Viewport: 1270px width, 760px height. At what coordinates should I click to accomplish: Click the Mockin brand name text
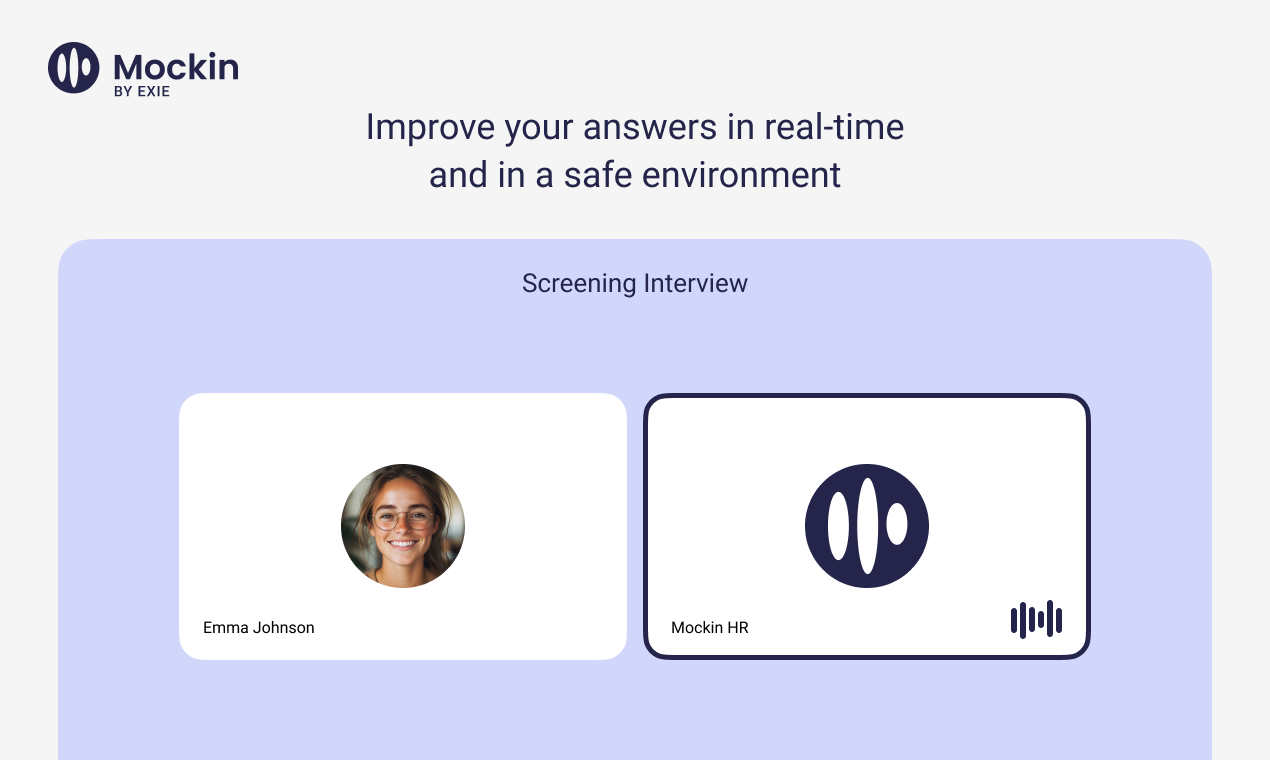point(176,66)
